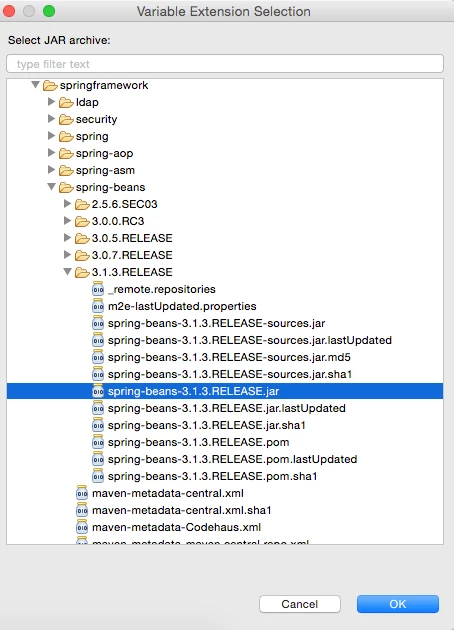Select spring-beans-3.1.3.RELEASE.pom.lastUpdated entry
Screen dimensions: 454x630
[x=232, y=459]
